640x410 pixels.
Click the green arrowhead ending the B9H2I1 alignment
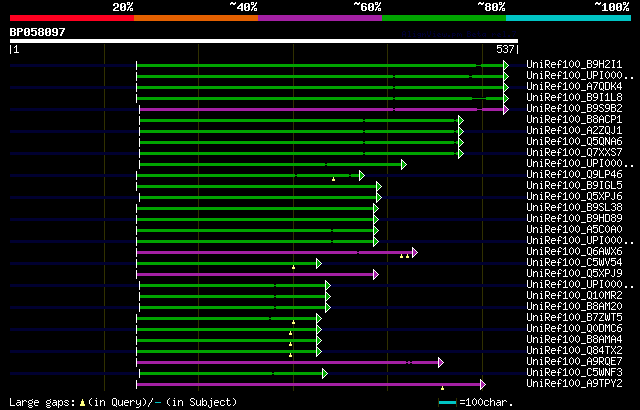[x=506, y=65]
